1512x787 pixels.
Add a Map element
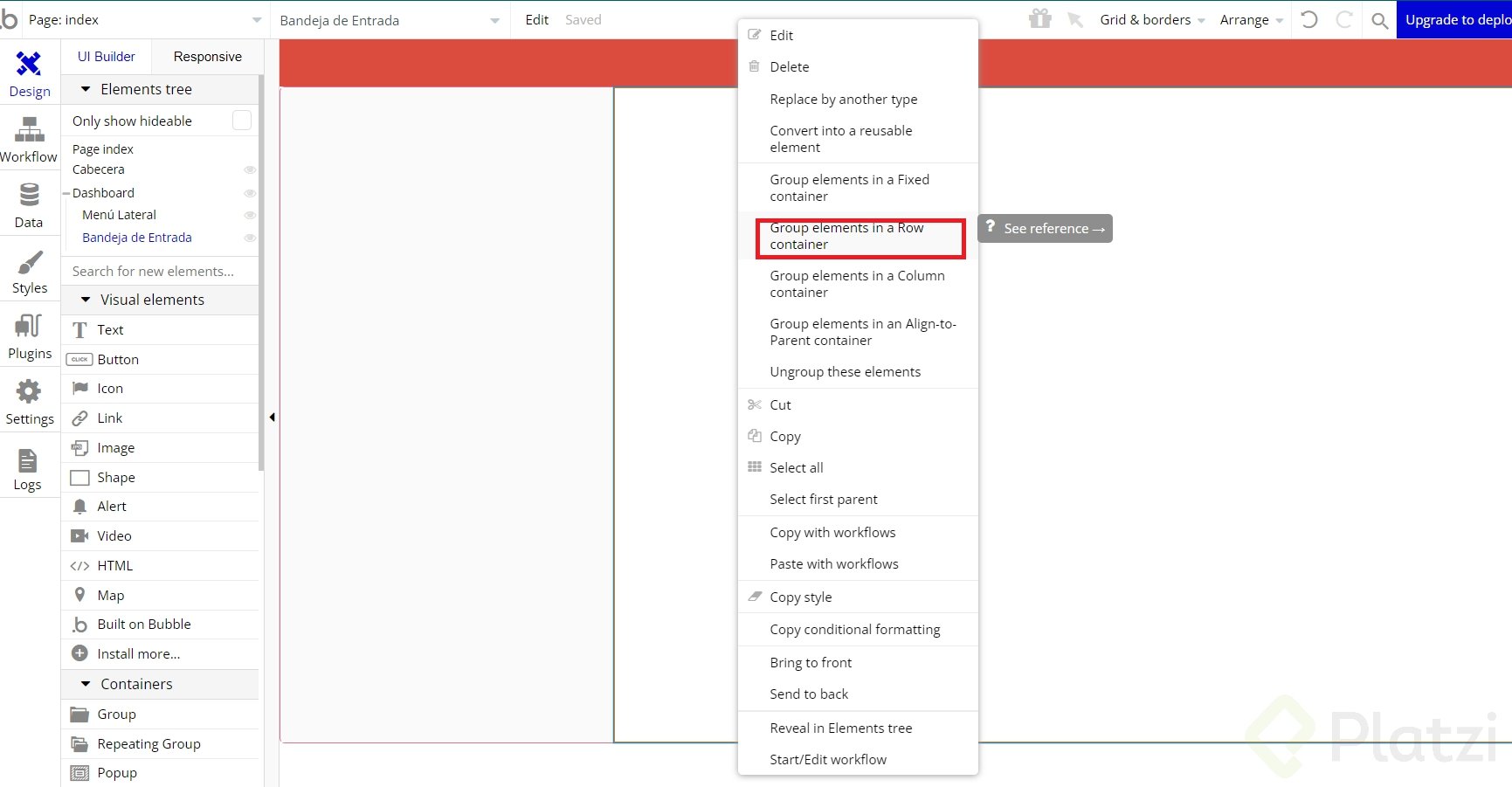[160, 596]
